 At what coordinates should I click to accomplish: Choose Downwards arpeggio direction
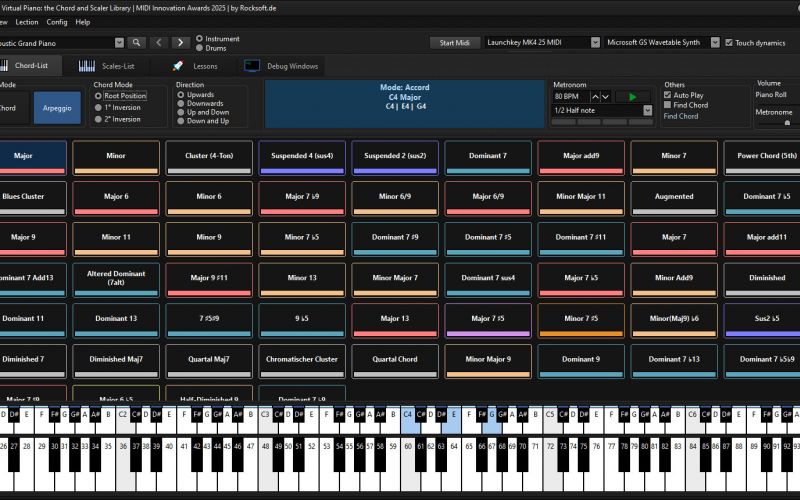pos(181,103)
